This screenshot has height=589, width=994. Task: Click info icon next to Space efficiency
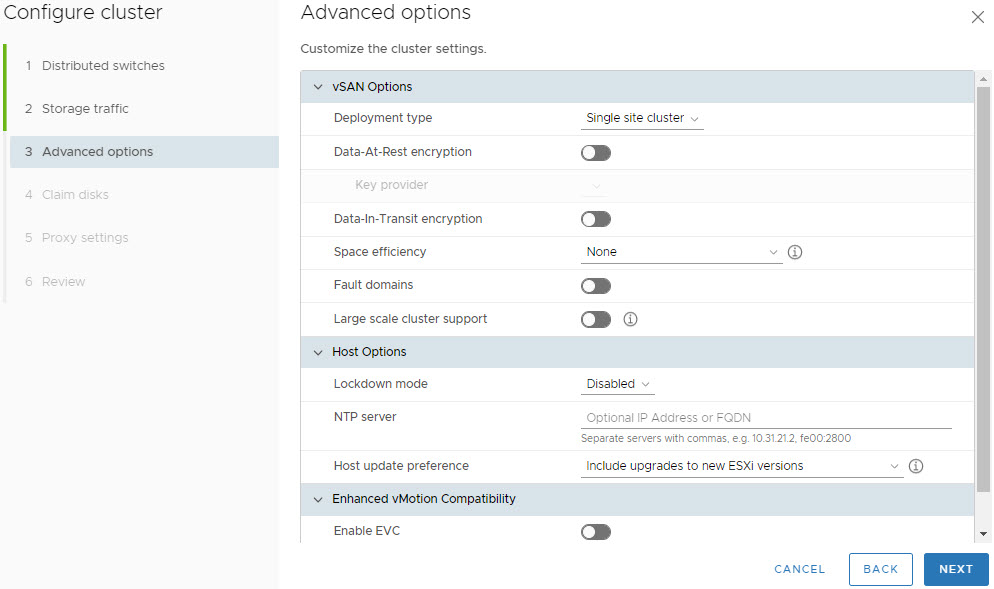[x=795, y=252]
